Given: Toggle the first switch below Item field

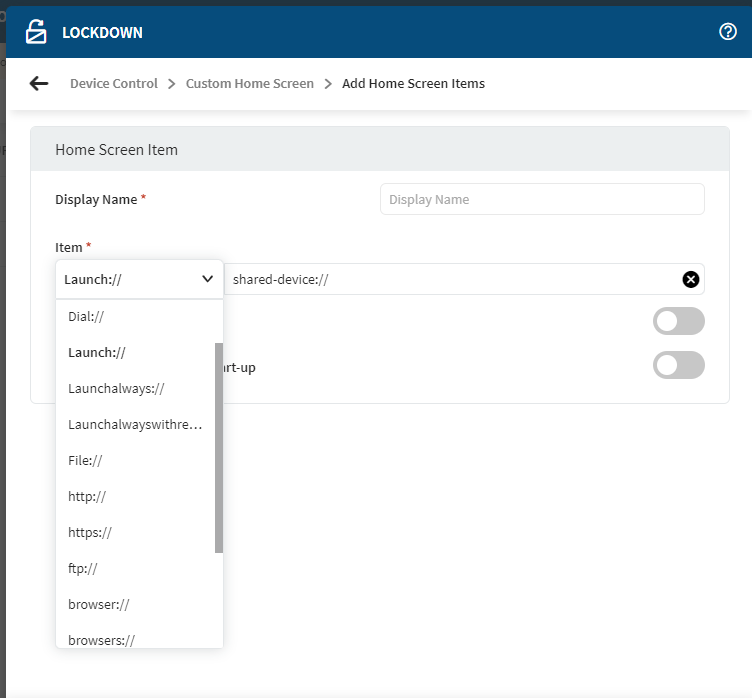Looking at the screenshot, I should 678,321.
